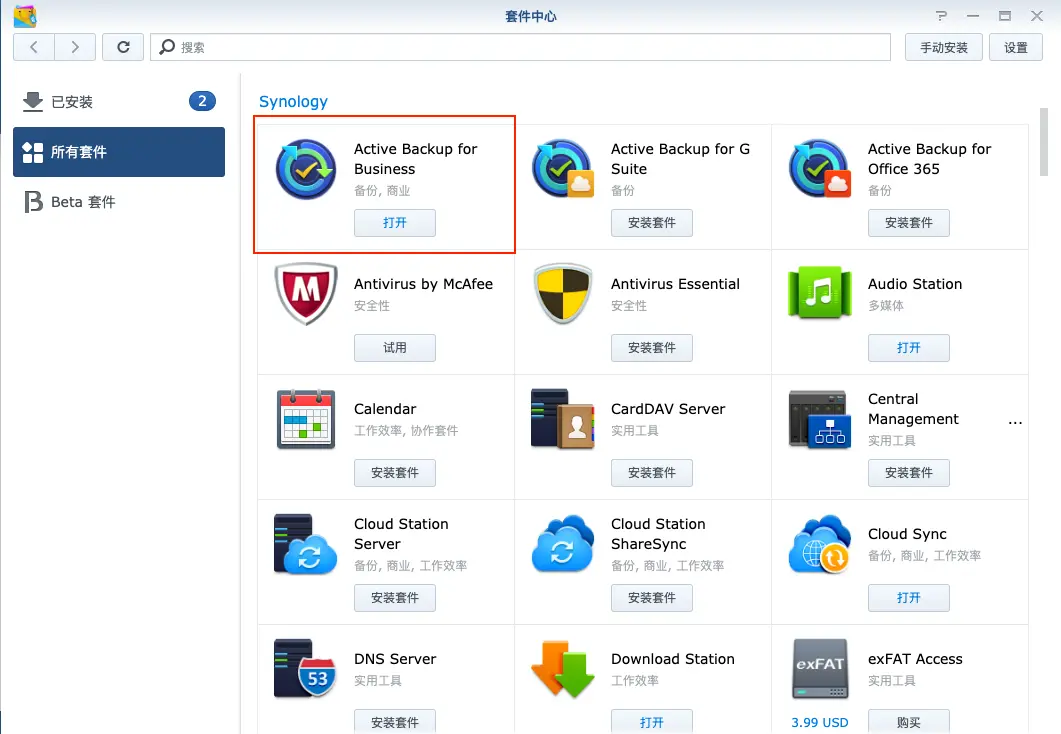
Task: Click the Synology section heading
Action: coord(293,101)
